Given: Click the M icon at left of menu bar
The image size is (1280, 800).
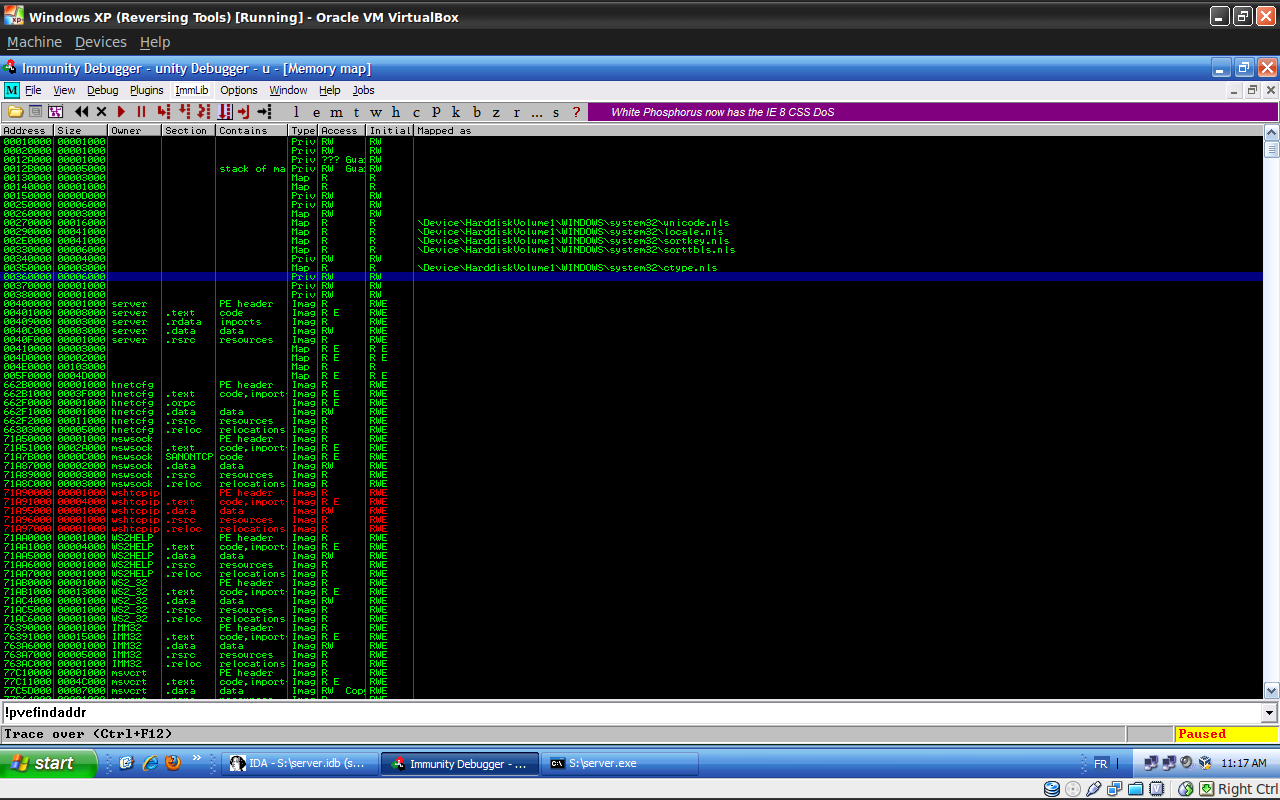Looking at the screenshot, I should tap(12, 90).
